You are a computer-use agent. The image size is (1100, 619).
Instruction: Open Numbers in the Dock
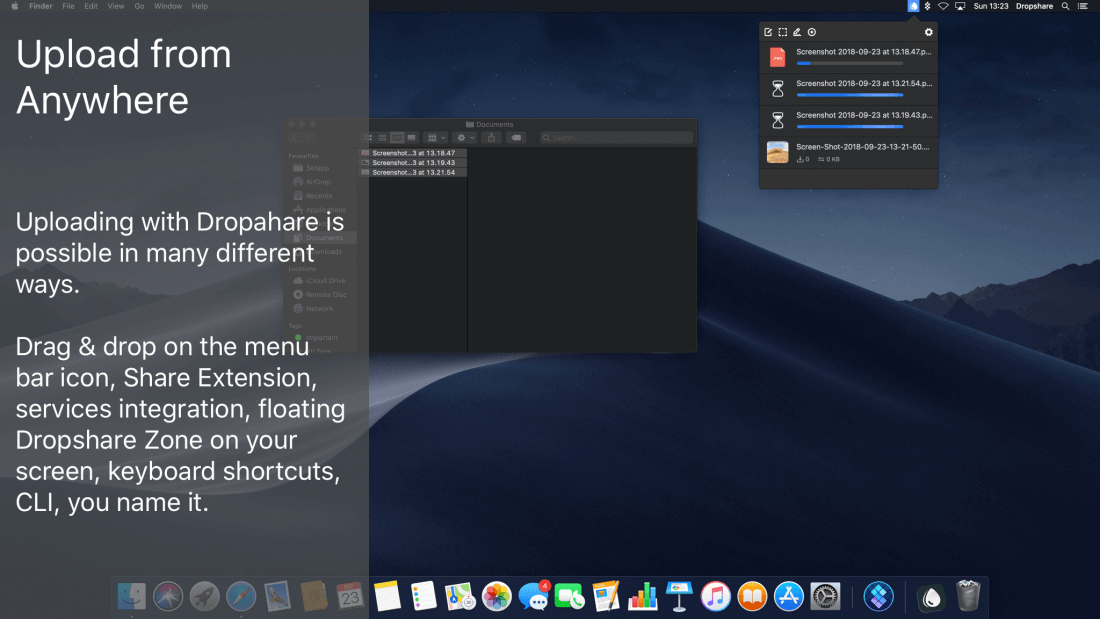coord(643,597)
